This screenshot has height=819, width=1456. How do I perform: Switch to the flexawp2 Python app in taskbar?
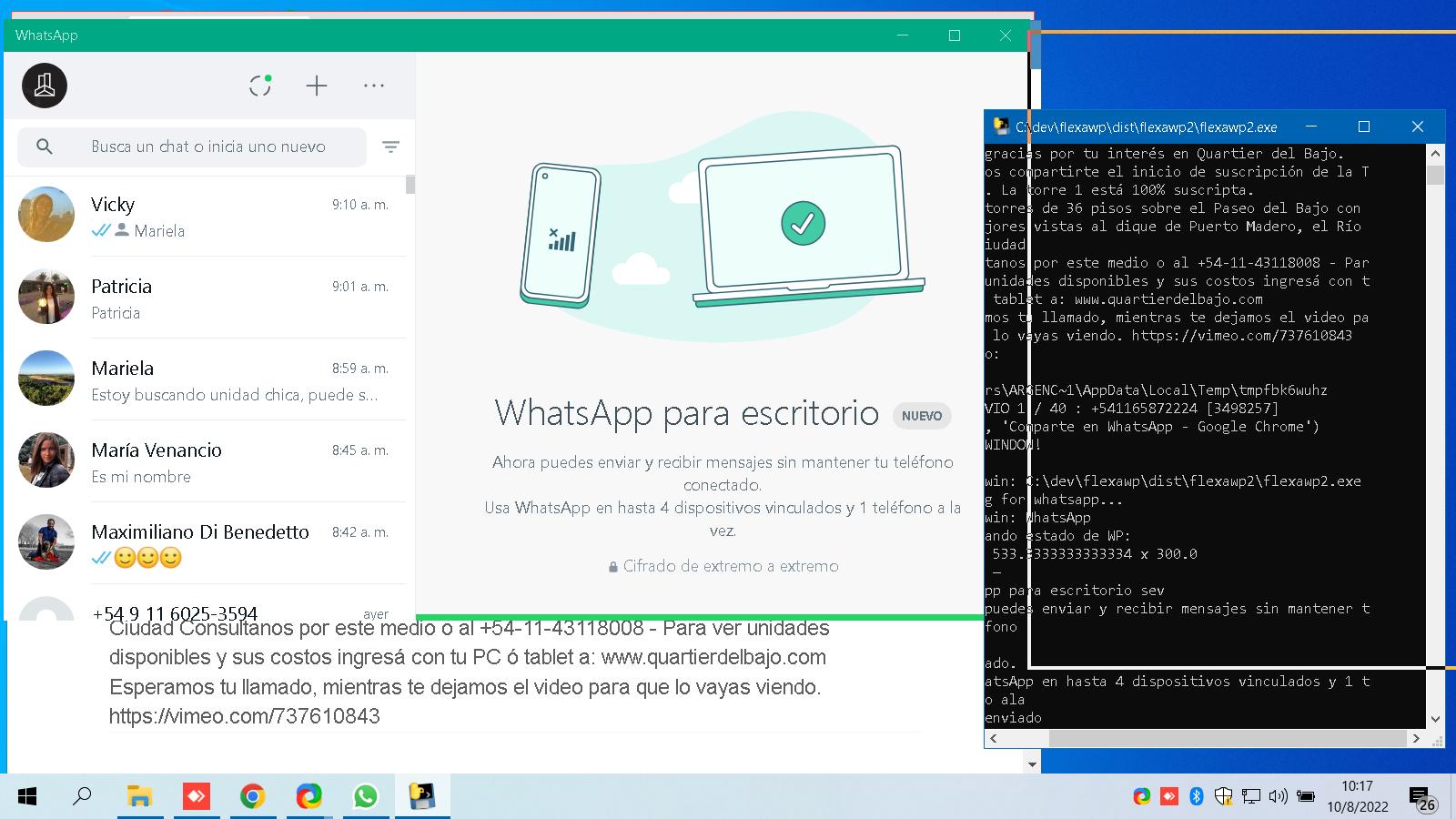click(422, 797)
